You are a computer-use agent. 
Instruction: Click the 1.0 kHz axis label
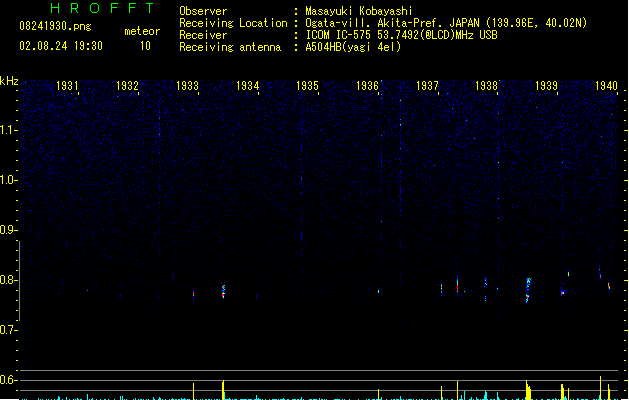pyautogui.click(x=8, y=180)
